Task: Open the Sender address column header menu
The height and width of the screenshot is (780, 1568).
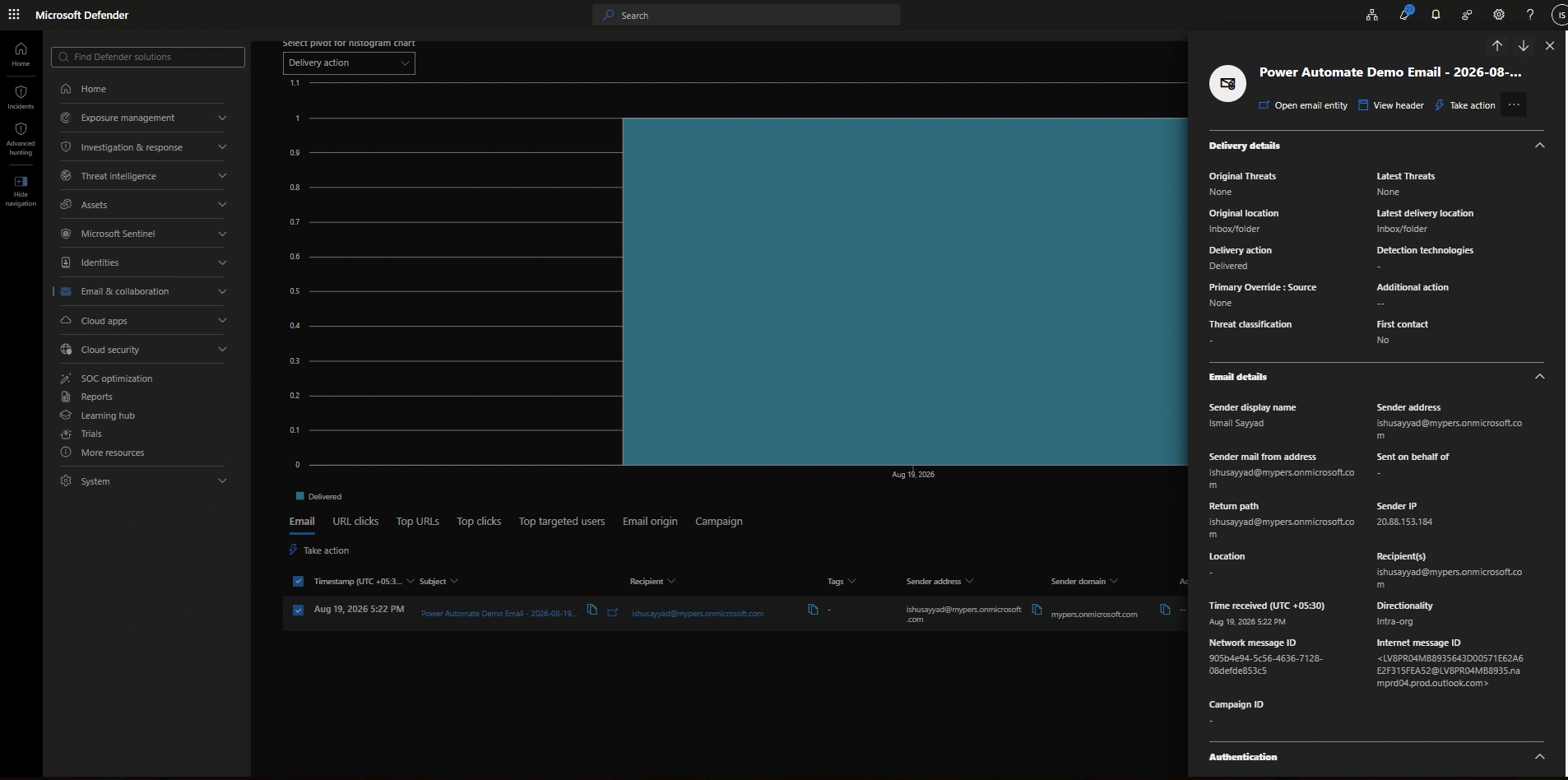Action: coord(939,582)
